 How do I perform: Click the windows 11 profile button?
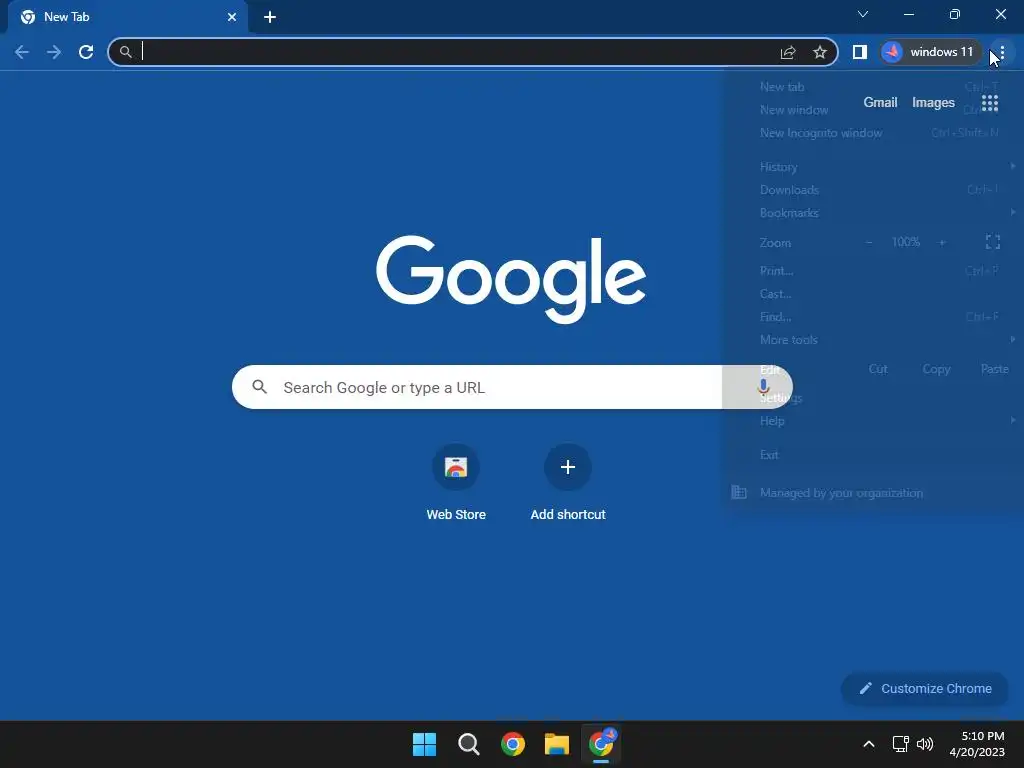pyautogui.click(x=931, y=52)
